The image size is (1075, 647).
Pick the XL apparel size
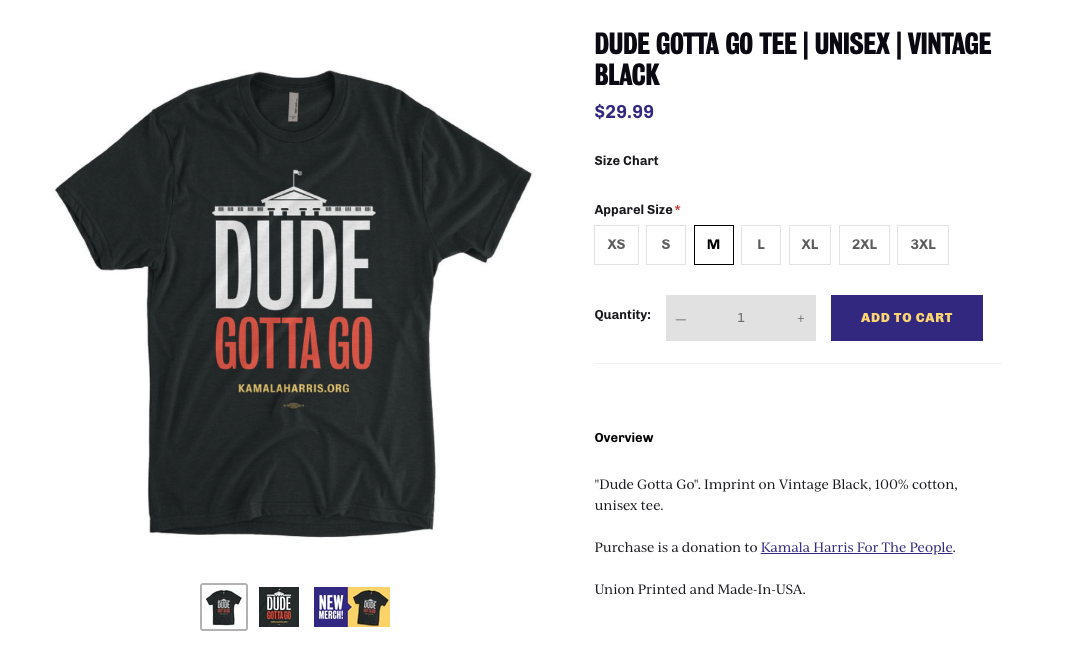point(809,244)
